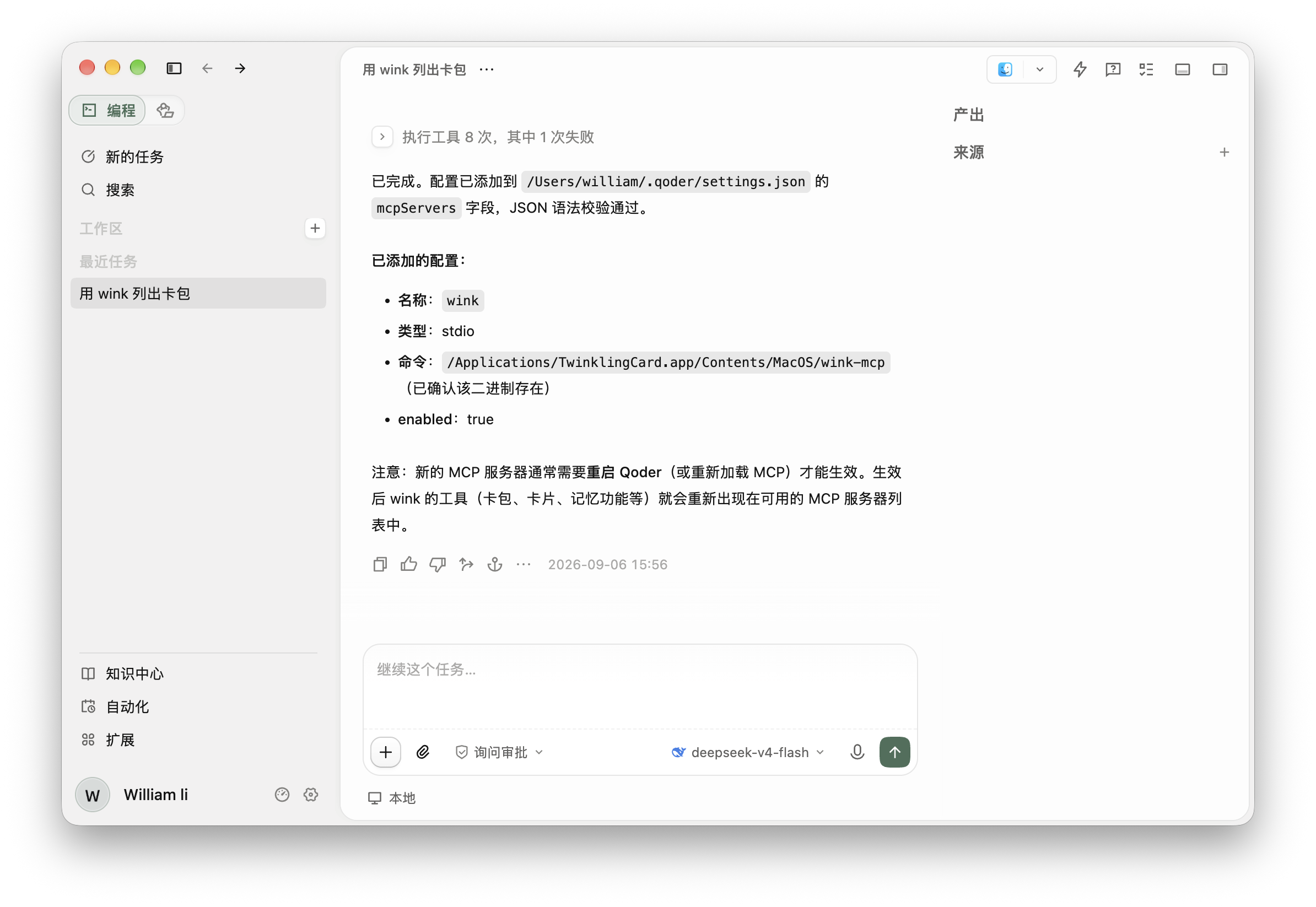The image size is (1316, 907).
Task: Open the usage gauge icon beside William li
Action: tap(282, 795)
